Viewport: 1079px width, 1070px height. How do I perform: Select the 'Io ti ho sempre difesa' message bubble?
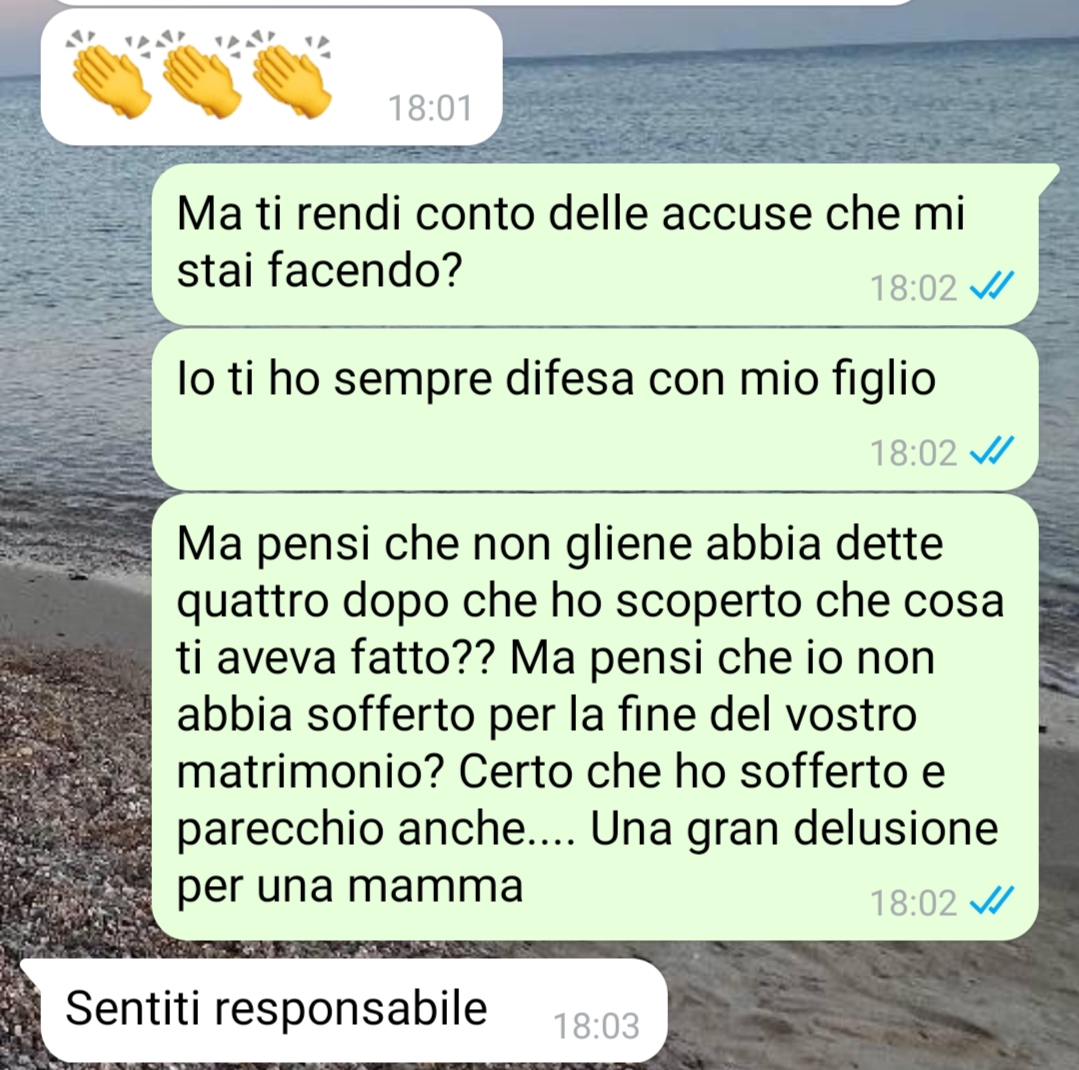click(x=595, y=409)
